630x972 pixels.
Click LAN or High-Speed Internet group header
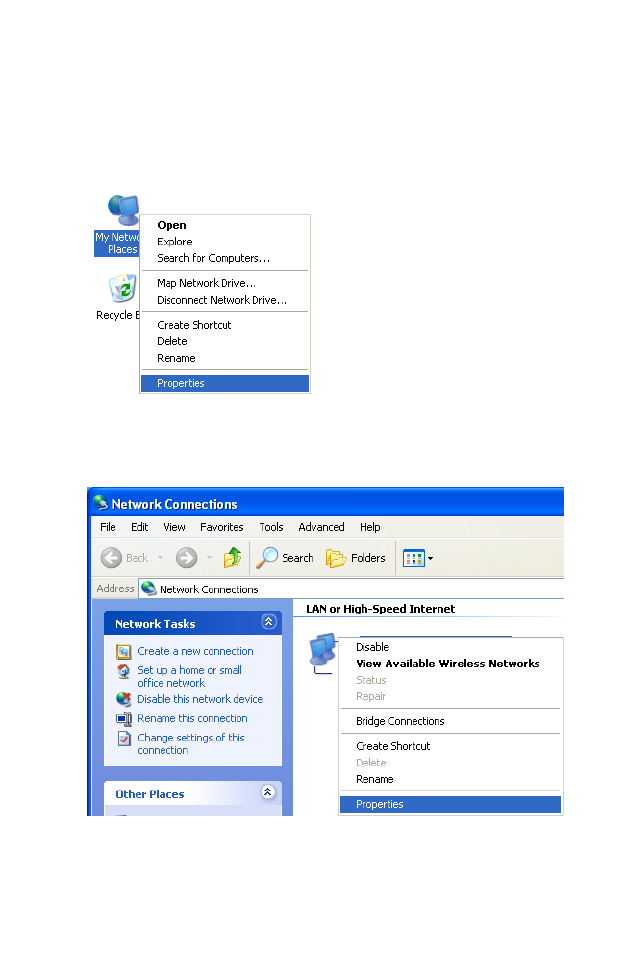(381, 609)
